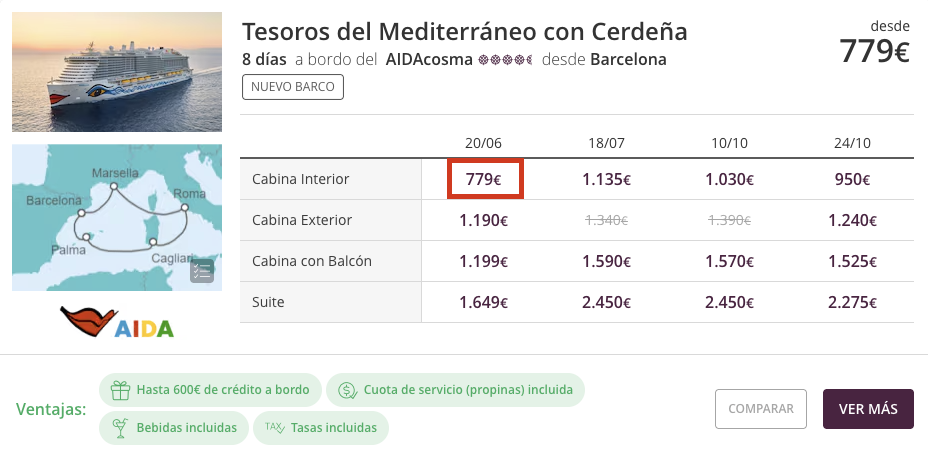Image resolution: width=928 pixels, height=460 pixels.
Task: Click the Bebidas incluidas advantage badge
Action: (x=173, y=427)
